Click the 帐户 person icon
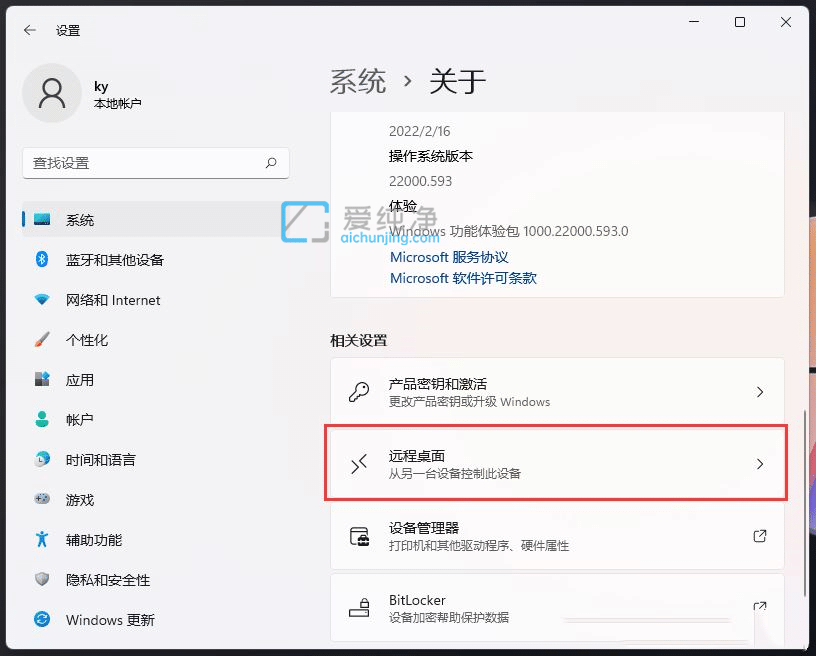816x656 pixels. pos(42,419)
